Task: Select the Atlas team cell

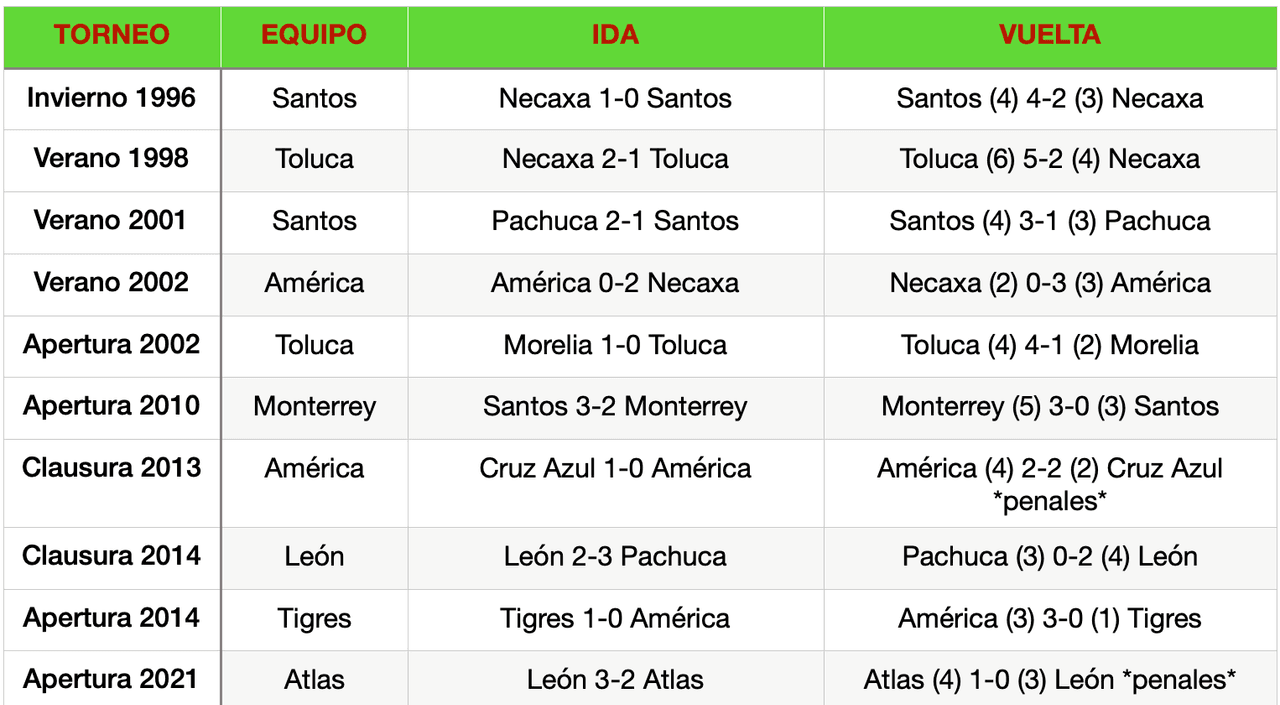Action: coord(314,680)
